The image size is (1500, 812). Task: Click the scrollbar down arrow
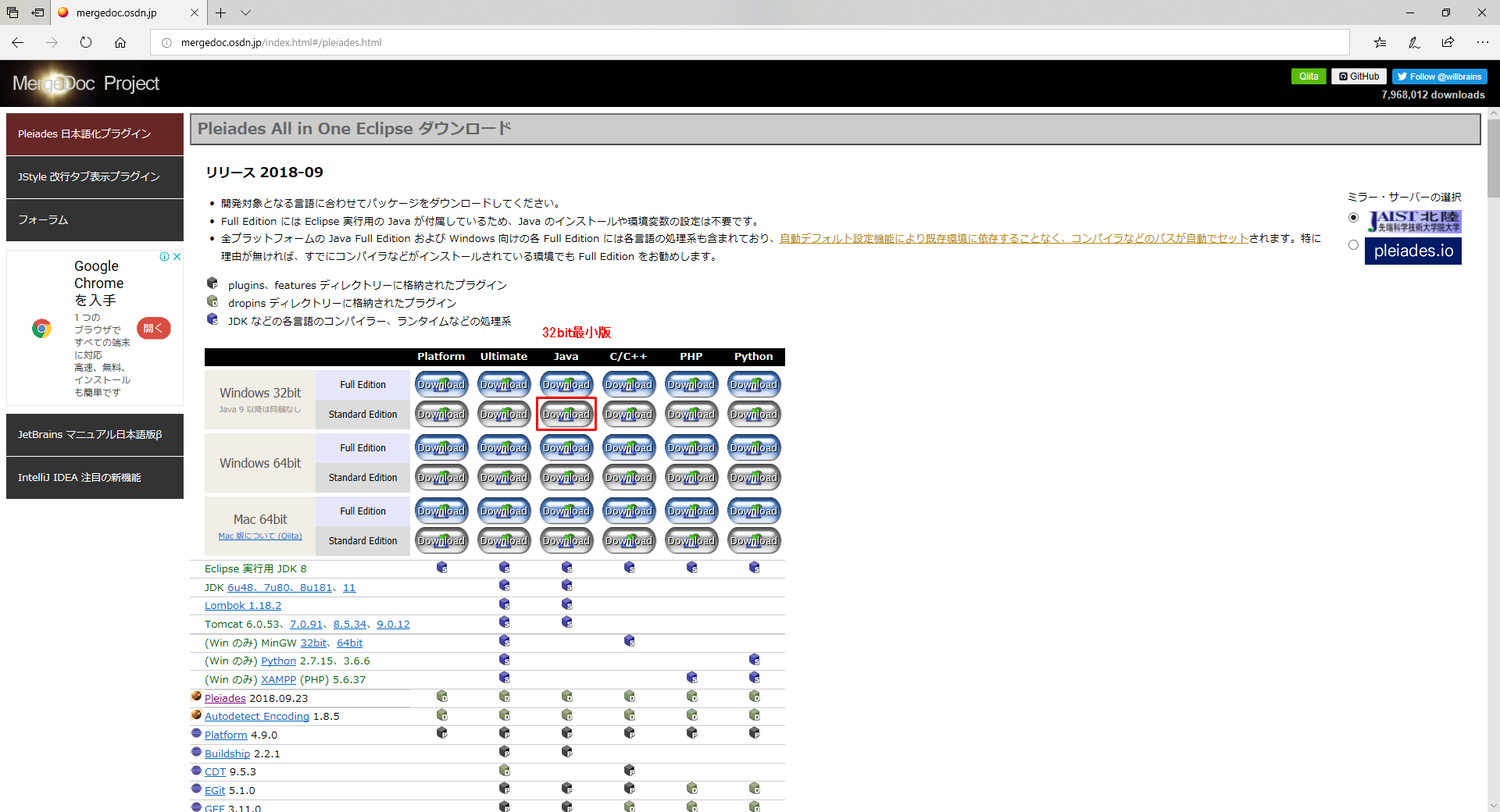click(x=1493, y=806)
